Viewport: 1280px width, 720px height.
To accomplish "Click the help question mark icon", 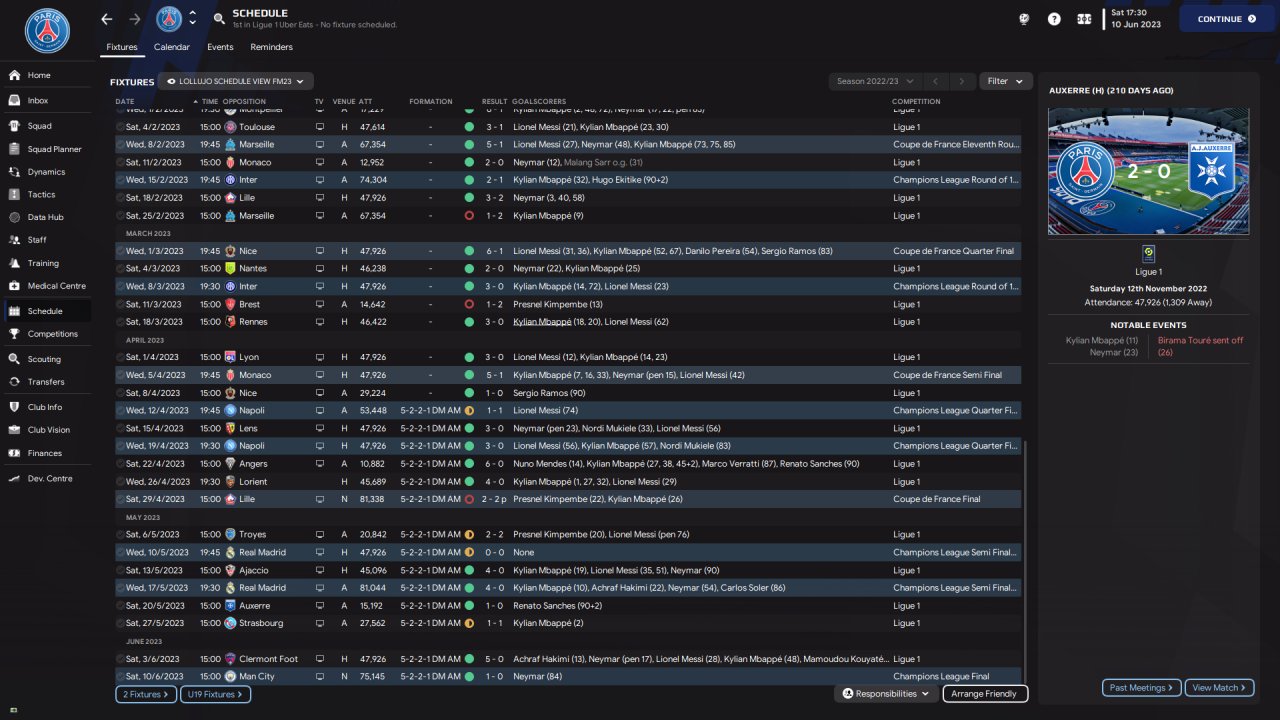I will tap(1054, 19).
